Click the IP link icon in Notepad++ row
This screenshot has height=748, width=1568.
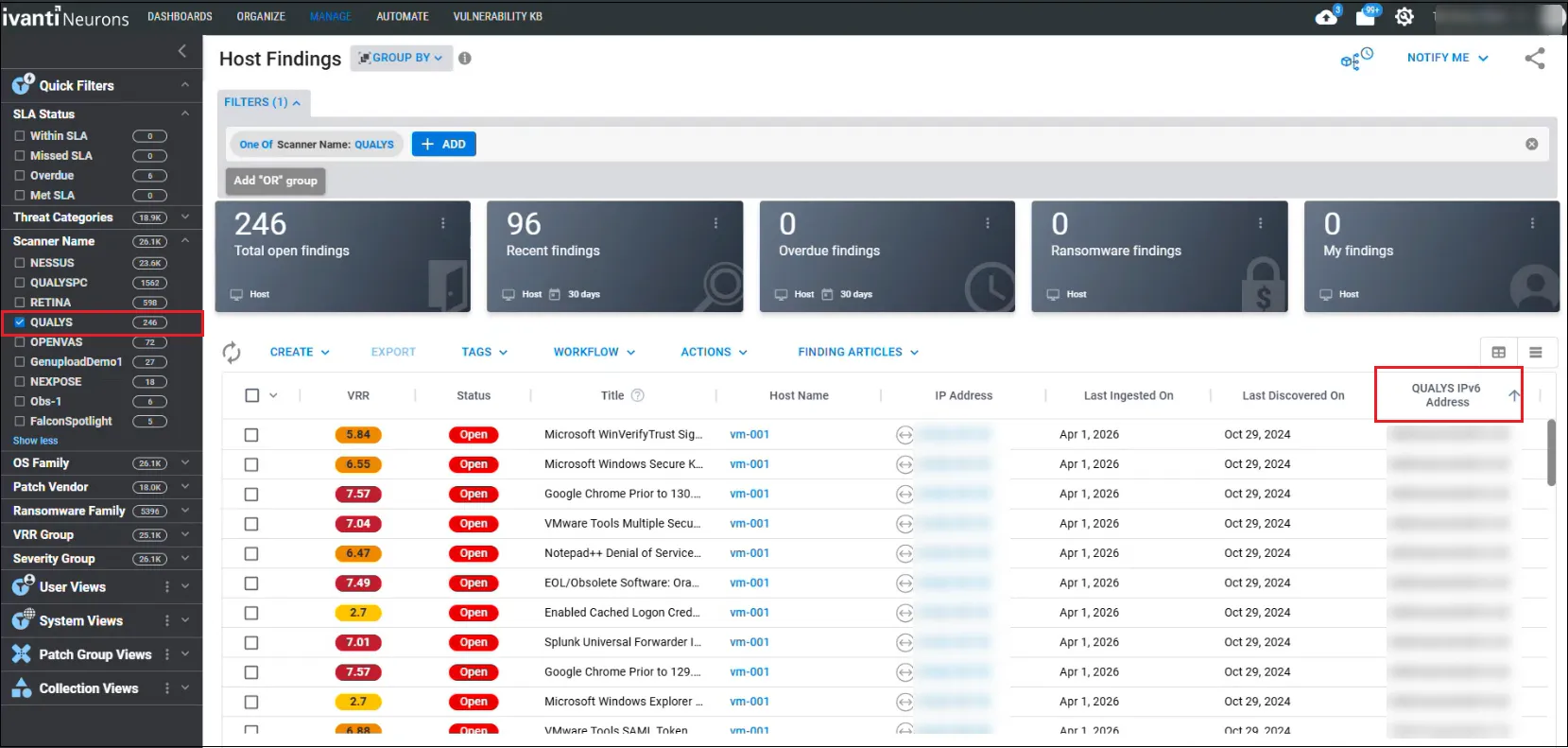click(905, 553)
